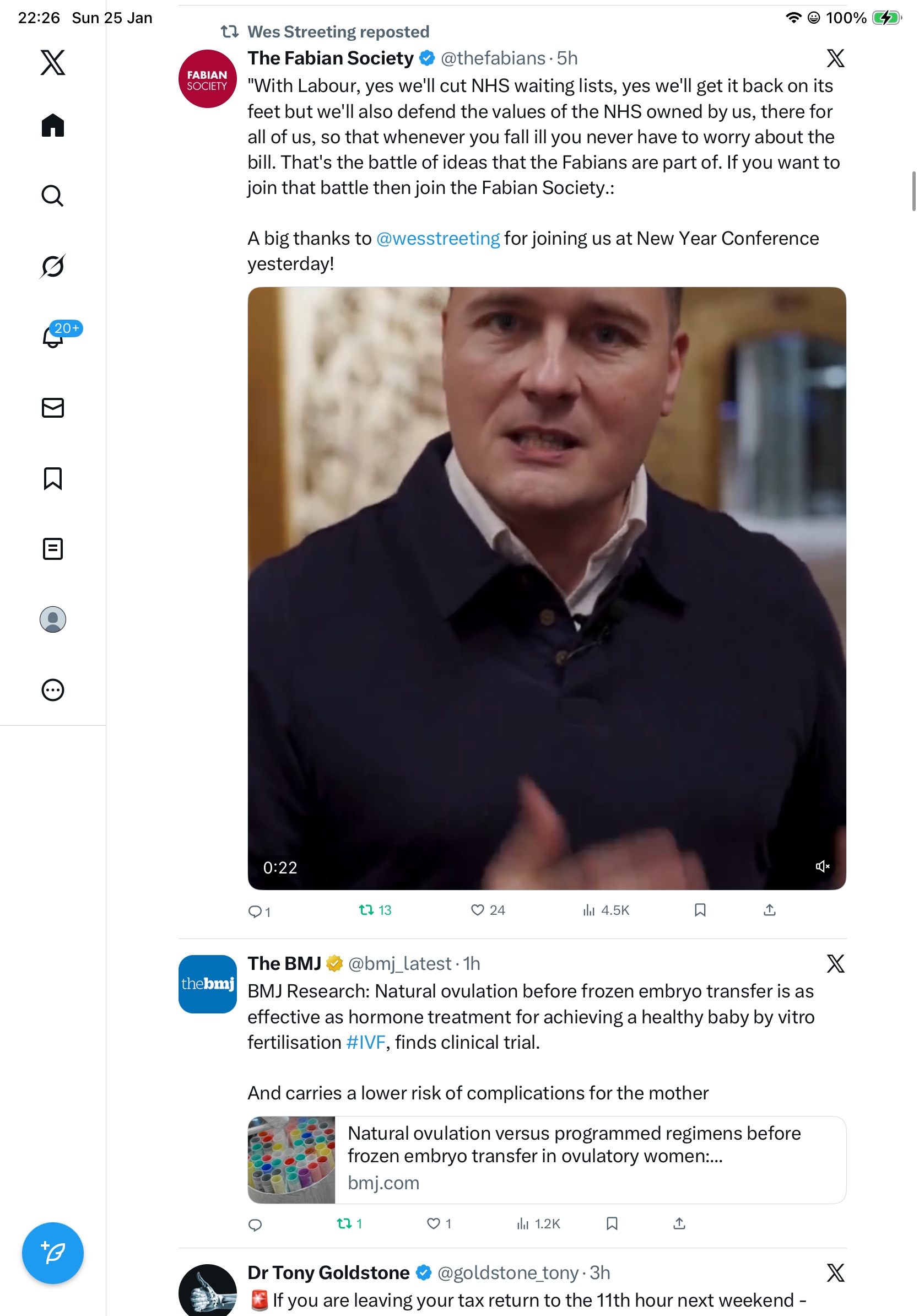
Task: Open Grok menu on The BMJ post
Action: tap(835, 964)
